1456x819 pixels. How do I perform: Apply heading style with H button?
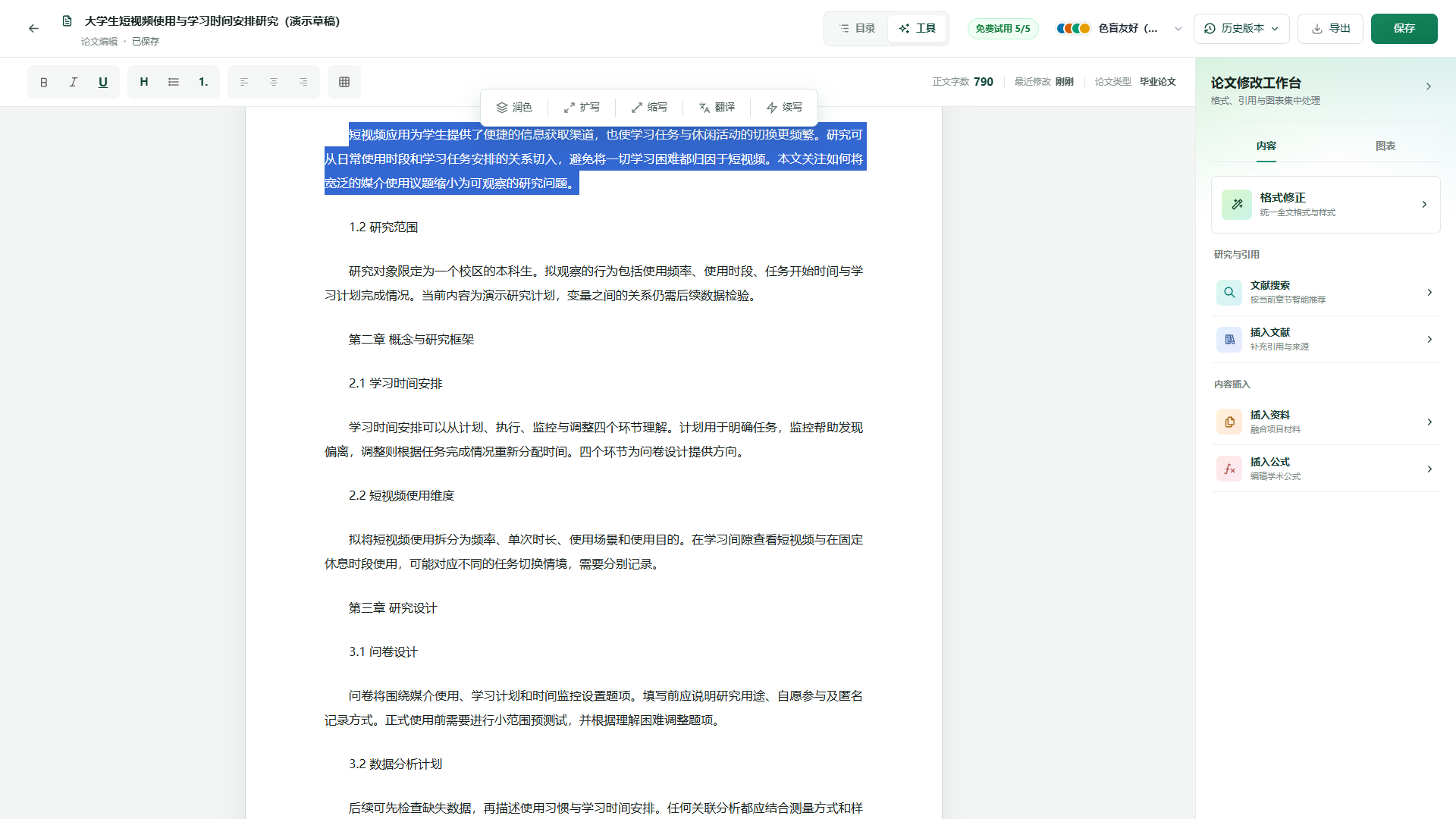pos(144,82)
